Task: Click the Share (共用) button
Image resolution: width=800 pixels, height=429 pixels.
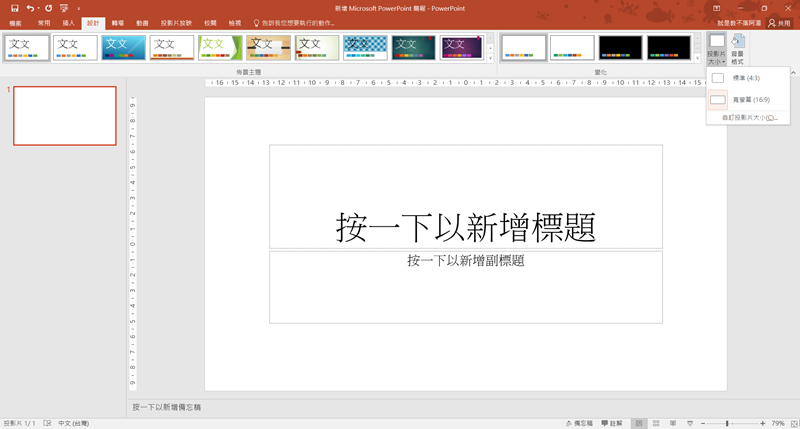Action: [778, 22]
